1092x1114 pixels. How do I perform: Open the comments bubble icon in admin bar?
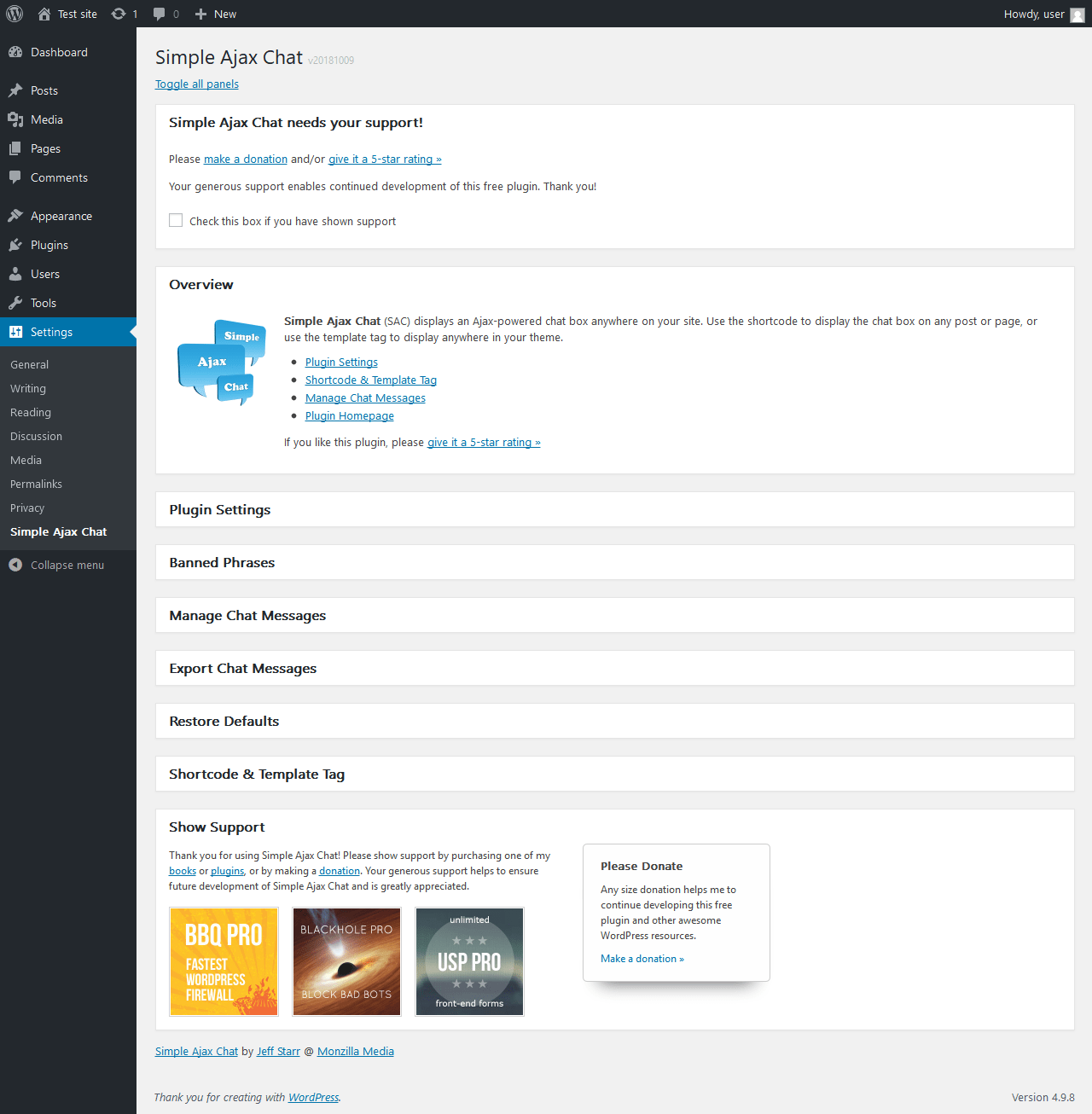160,14
